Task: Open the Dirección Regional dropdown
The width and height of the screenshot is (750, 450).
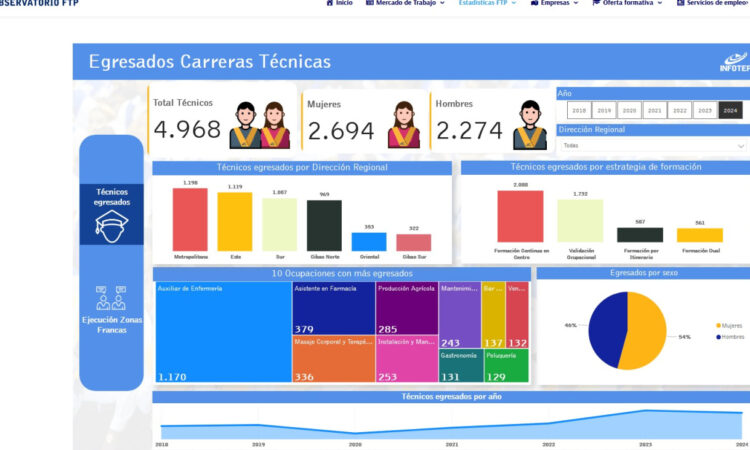Action: (653, 145)
